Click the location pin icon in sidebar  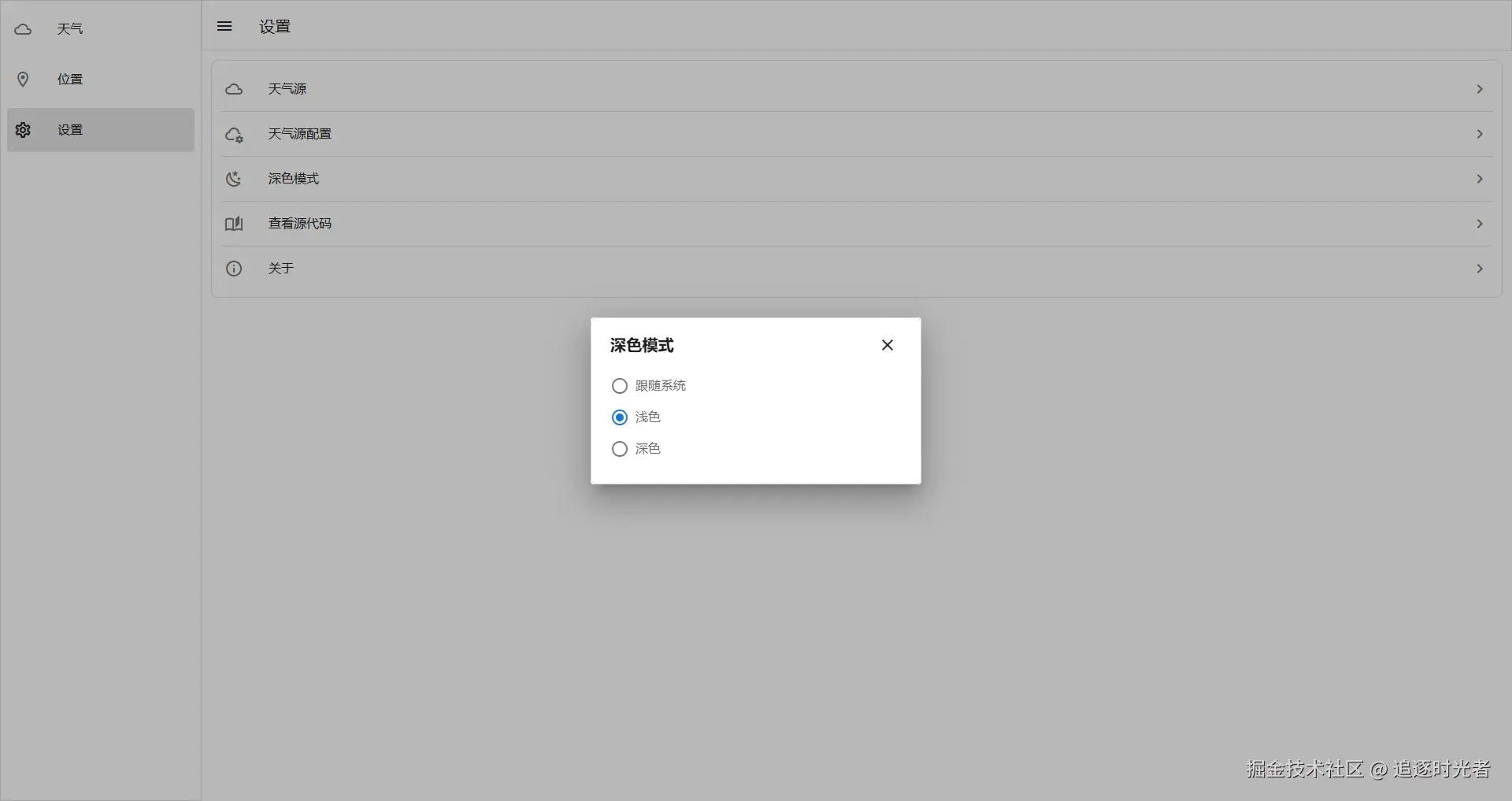click(x=23, y=80)
